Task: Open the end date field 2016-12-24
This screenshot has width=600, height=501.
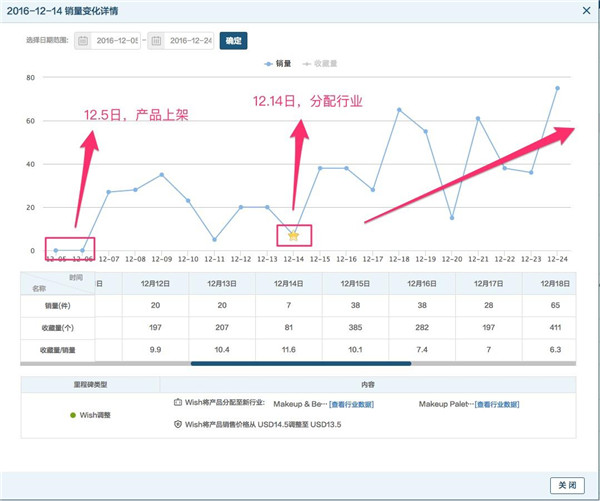Action: [x=191, y=41]
